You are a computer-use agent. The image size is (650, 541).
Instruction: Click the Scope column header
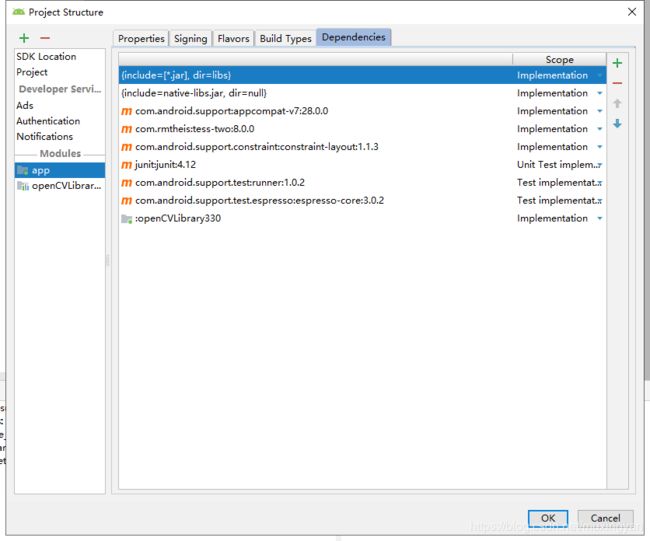(x=559, y=60)
